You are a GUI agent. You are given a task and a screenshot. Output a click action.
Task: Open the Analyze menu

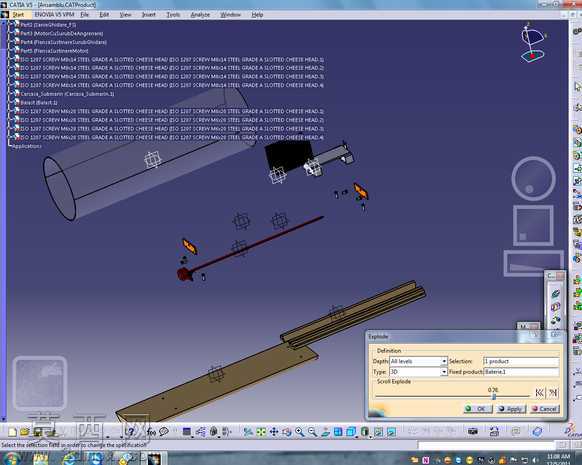(x=200, y=14)
